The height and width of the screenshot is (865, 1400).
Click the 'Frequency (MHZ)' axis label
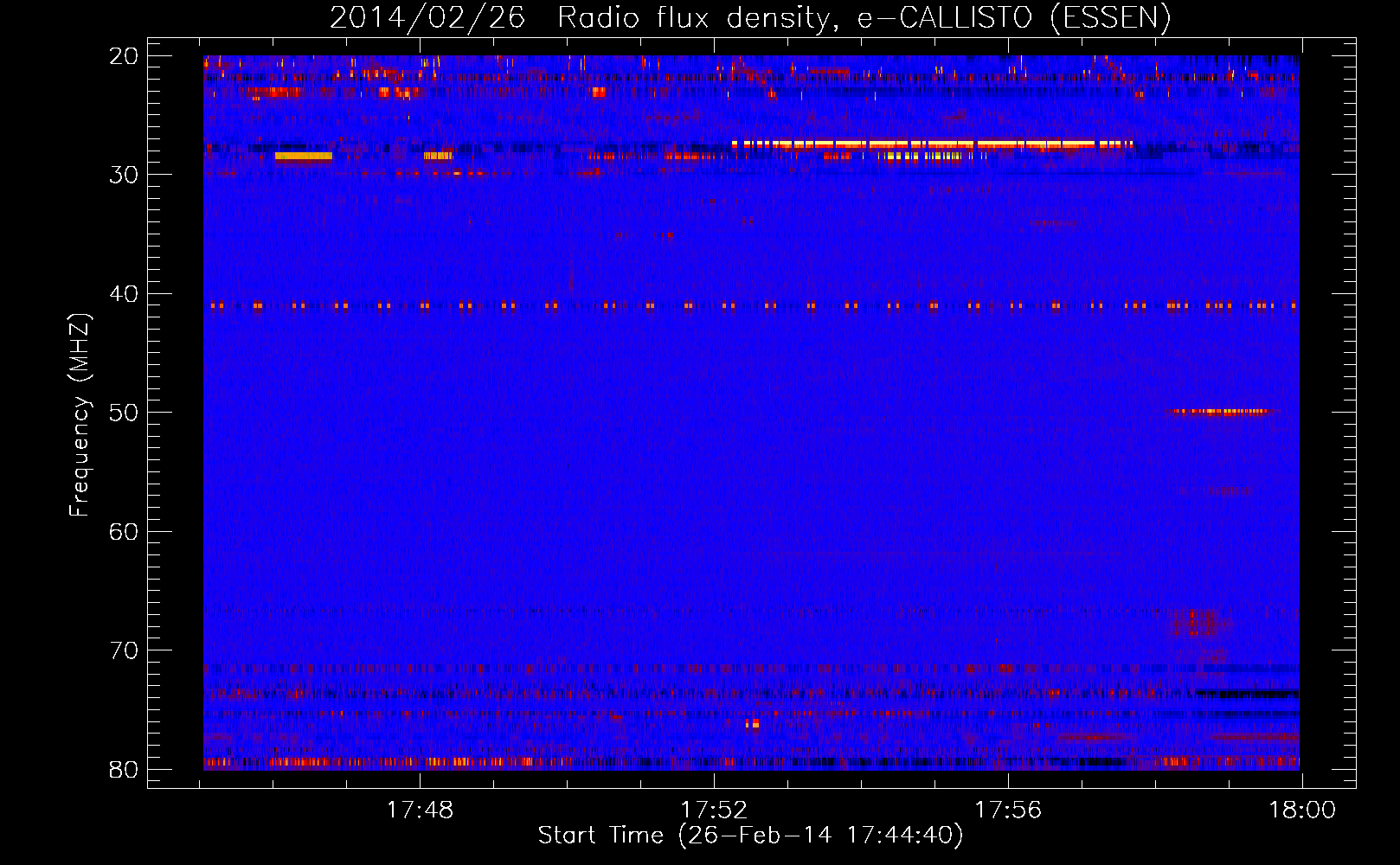(80, 415)
